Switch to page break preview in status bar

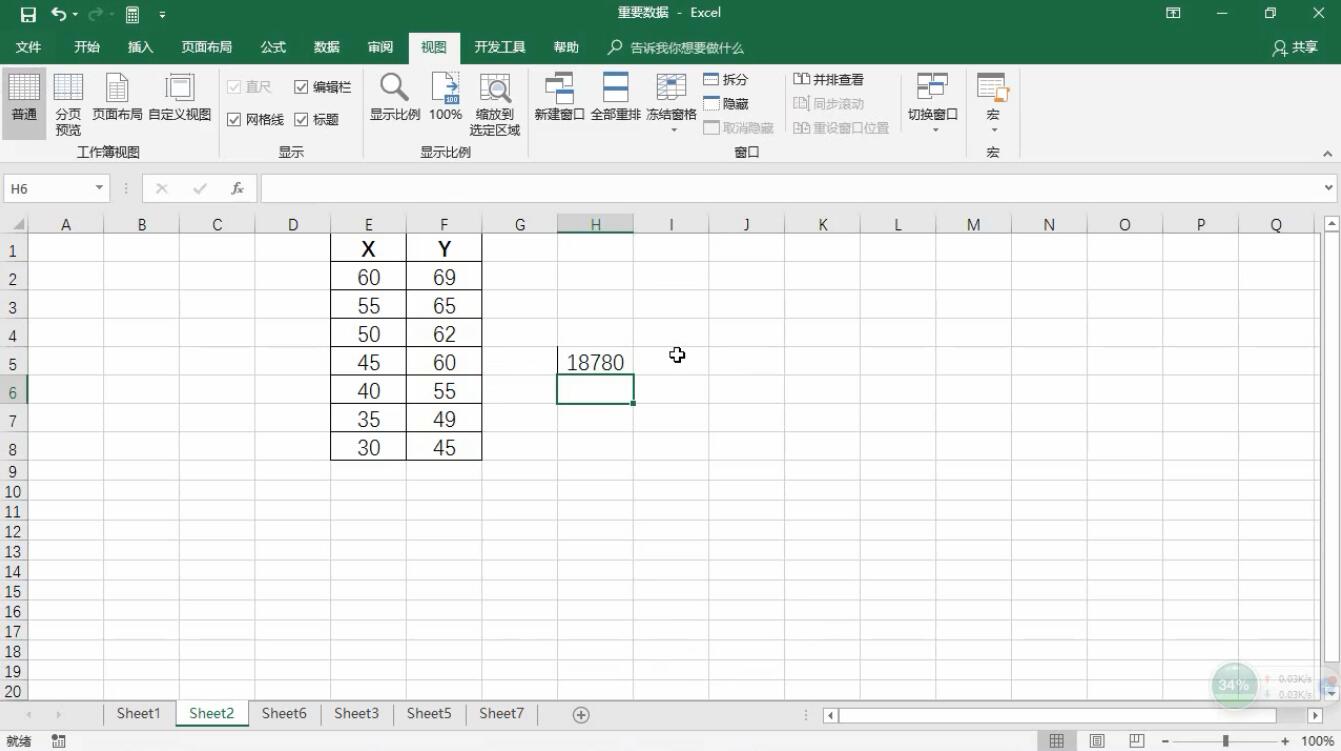[x=1137, y=741]
